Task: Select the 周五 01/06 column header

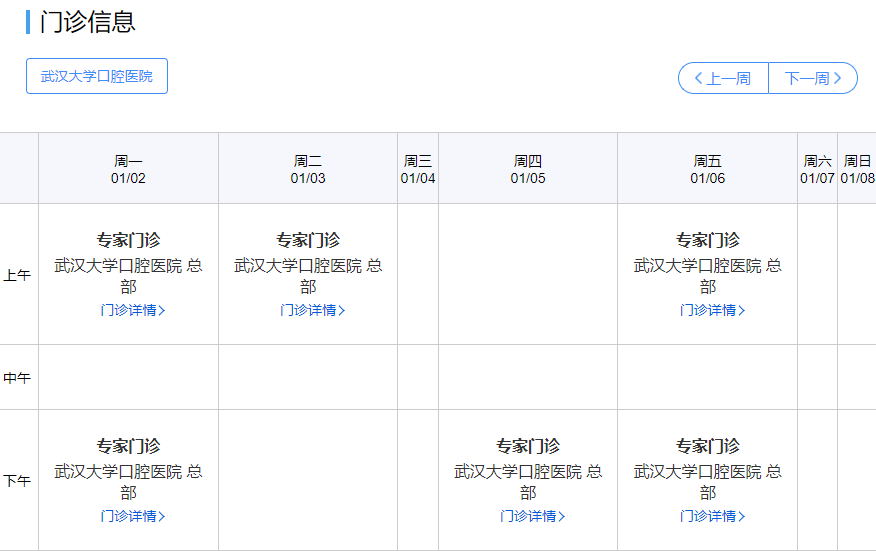Action: pyautogui.click(x=708, y=169)
